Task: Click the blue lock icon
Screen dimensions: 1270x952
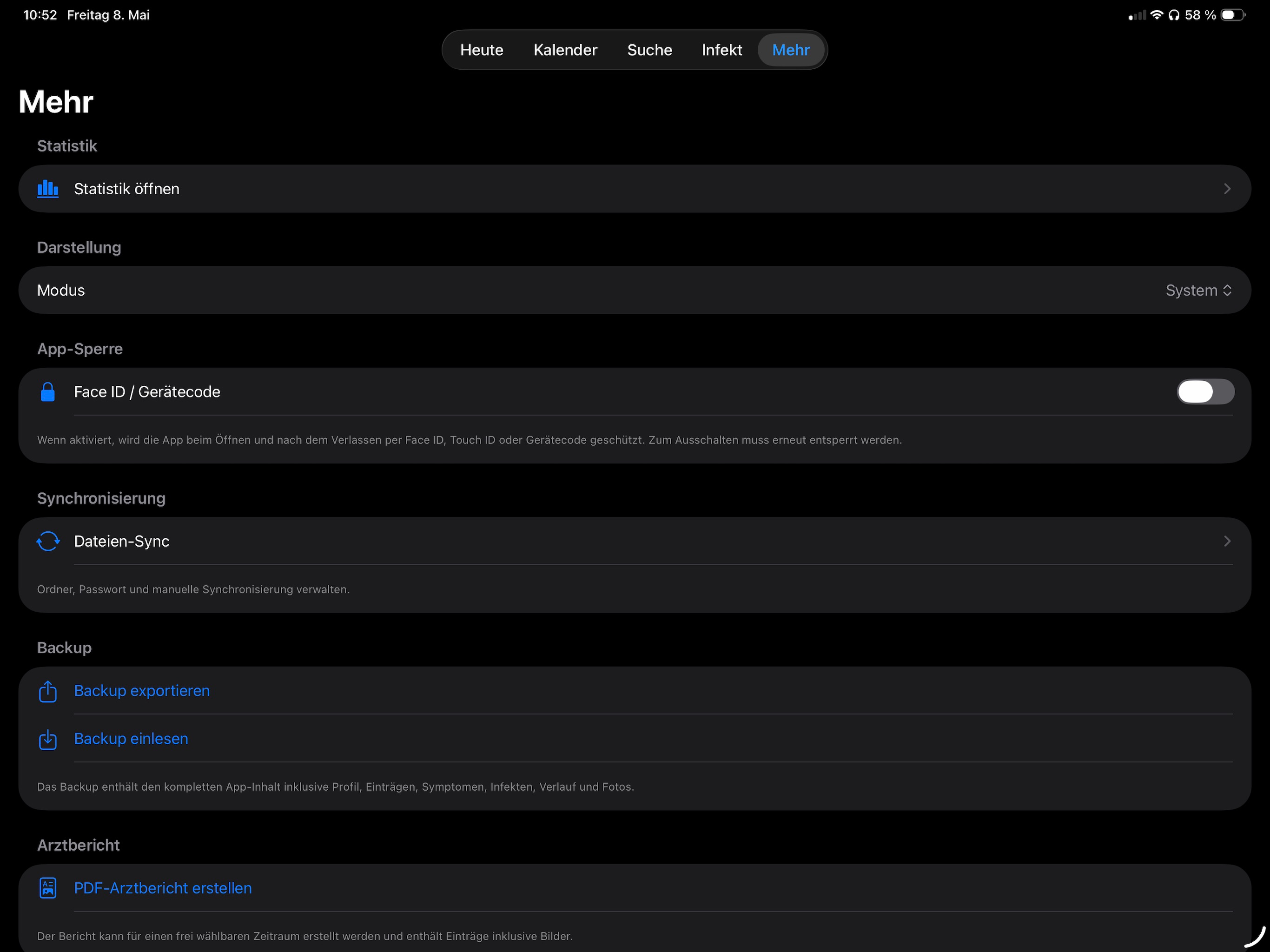Action: [x=48, y=391]
